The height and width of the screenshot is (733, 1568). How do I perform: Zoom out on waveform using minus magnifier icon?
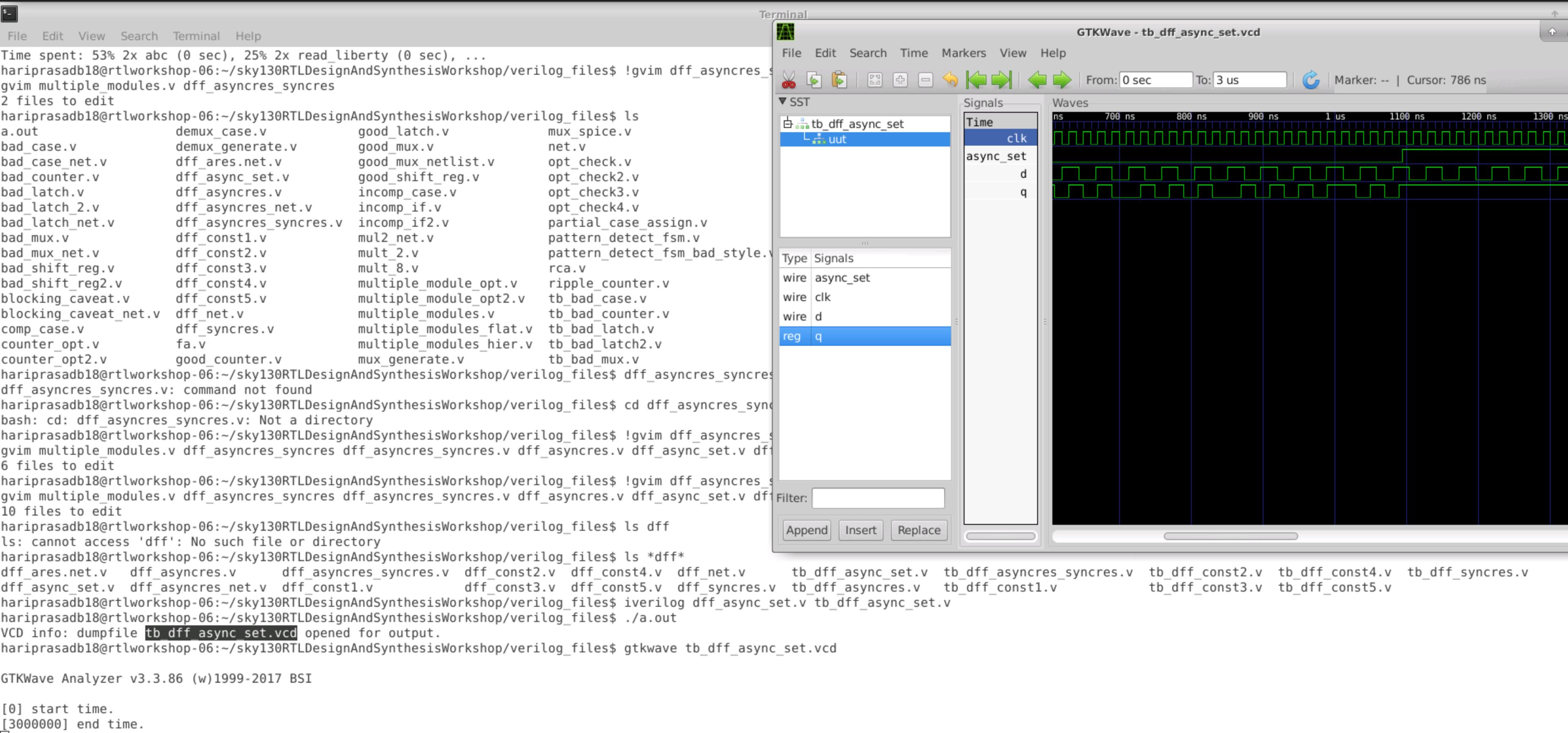click(x=926, y=80)
